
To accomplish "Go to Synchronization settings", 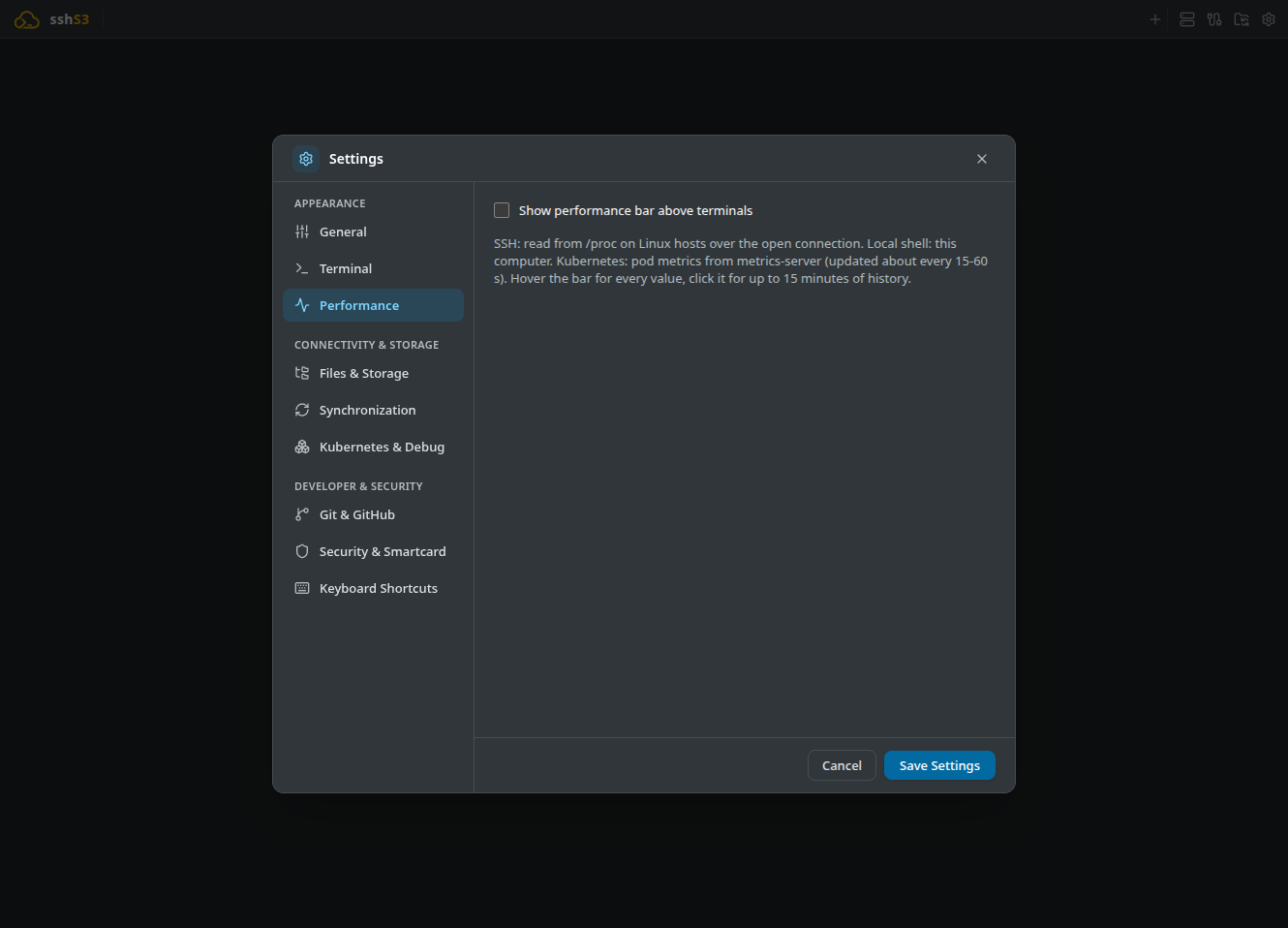I will [373, 410].
